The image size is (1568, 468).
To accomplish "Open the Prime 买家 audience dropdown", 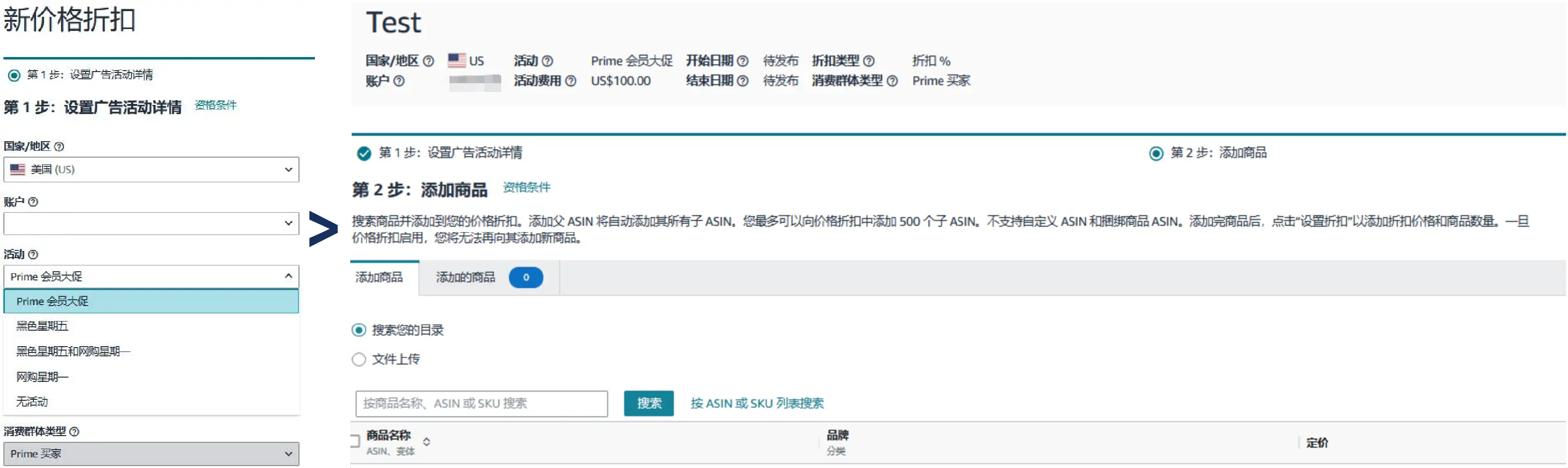I will pyautogui.click(x=151, y=454).
